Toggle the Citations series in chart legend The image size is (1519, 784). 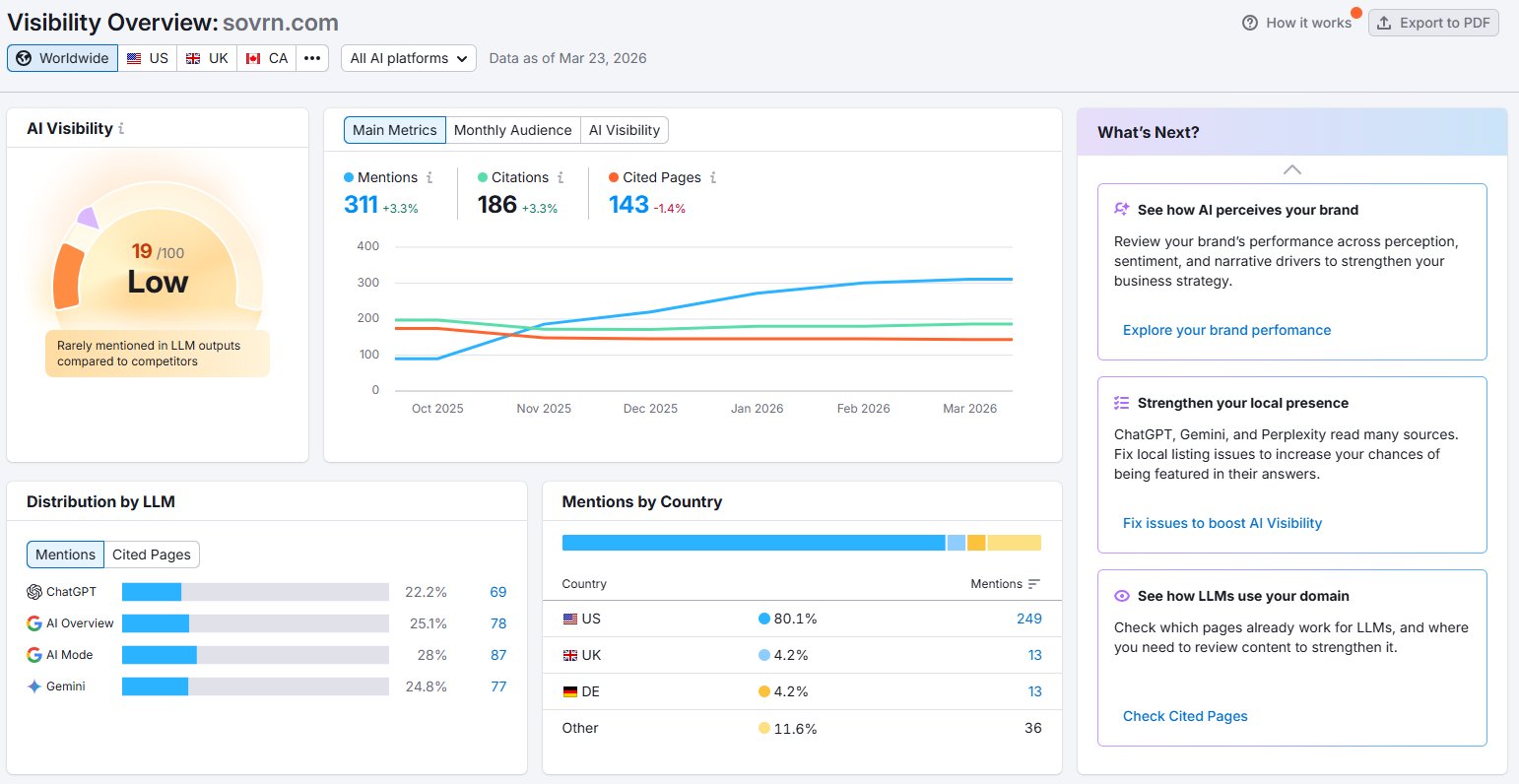click(513, 177)
